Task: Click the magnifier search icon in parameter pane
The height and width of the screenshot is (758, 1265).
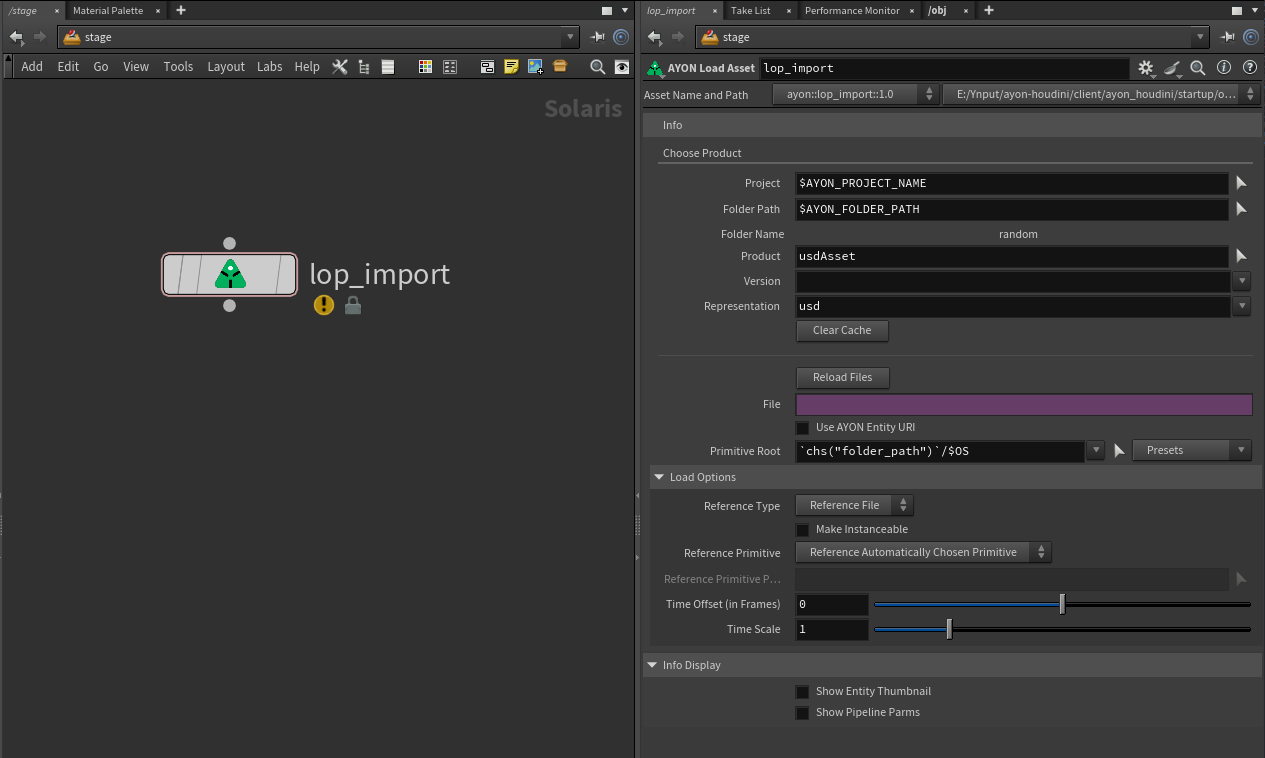Action: pos(1198,68)
